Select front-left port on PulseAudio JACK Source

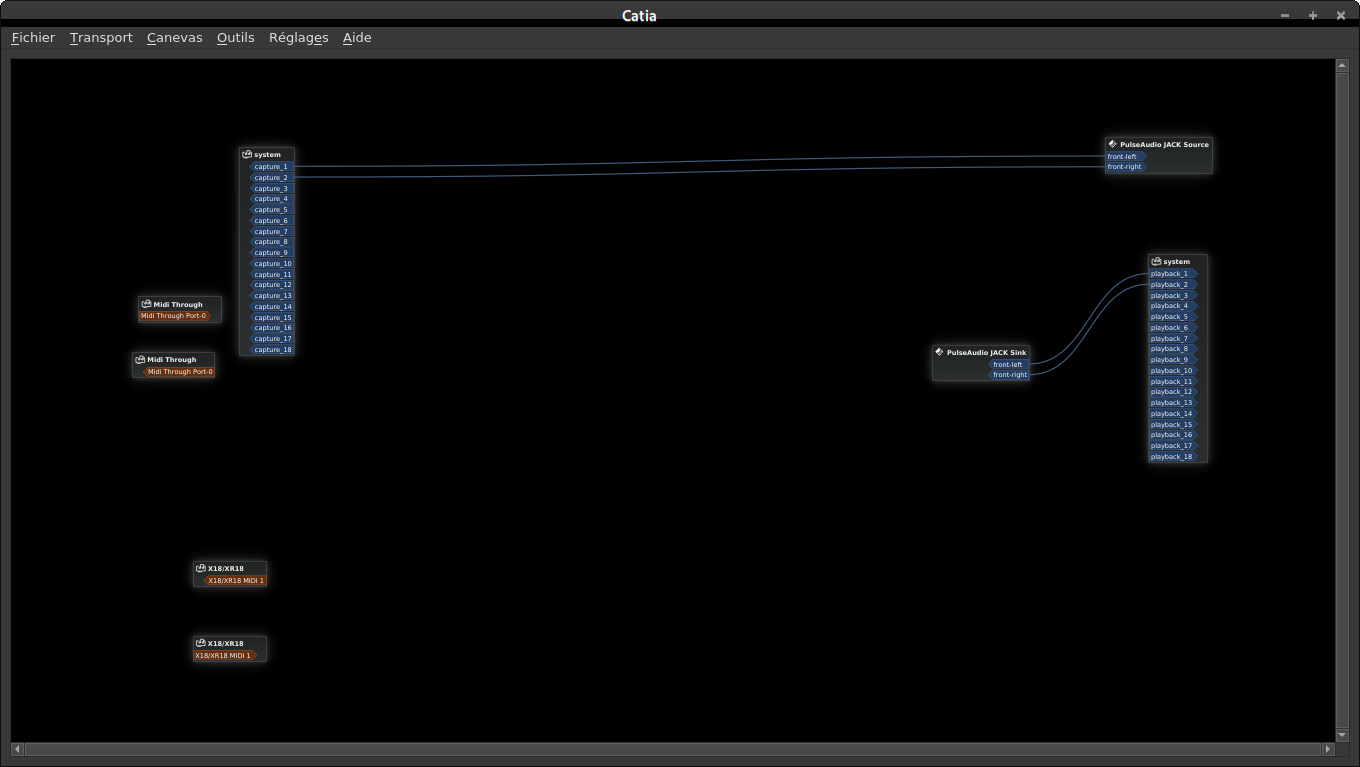1126,157
